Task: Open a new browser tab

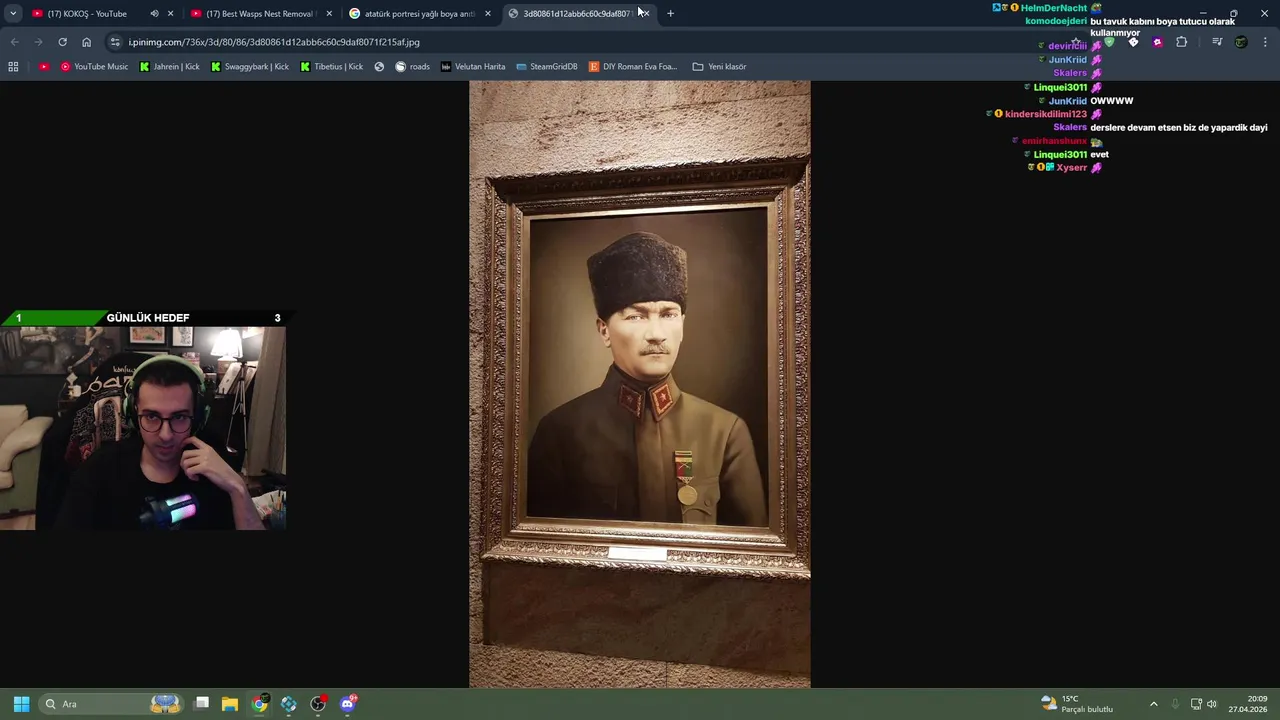Action: click(x=670, y=13)
